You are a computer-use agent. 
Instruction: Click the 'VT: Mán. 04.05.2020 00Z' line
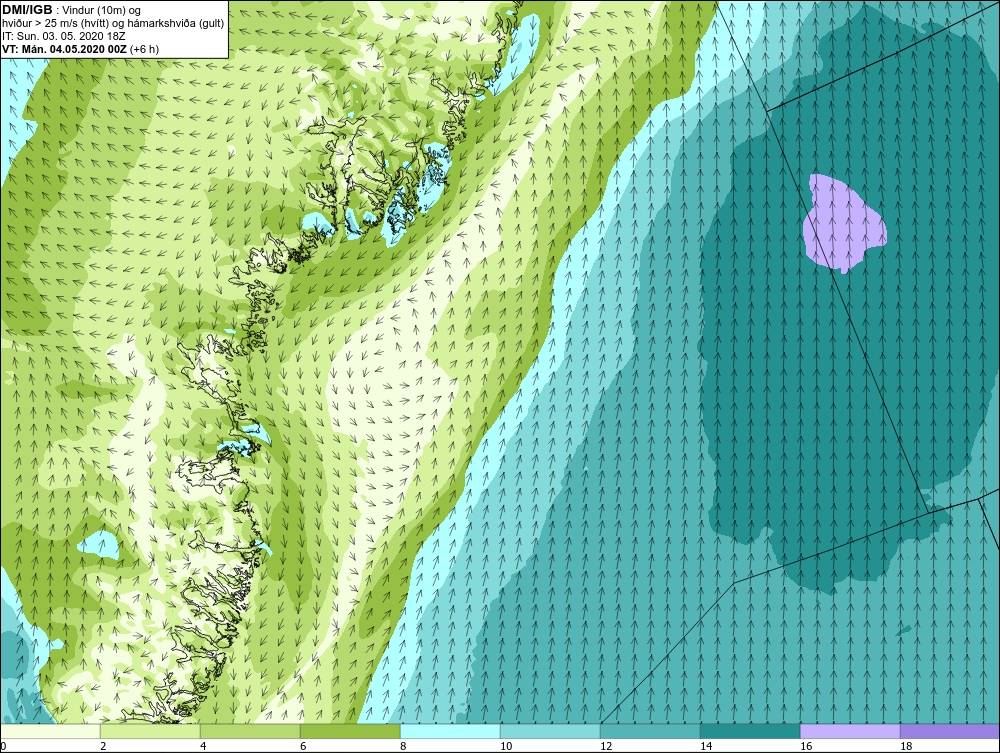80,48
